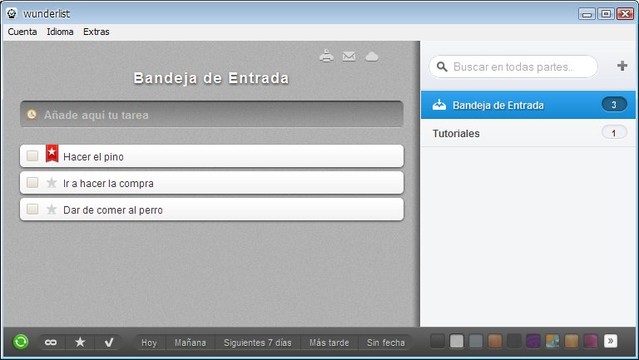Open the Idioma menu
Image resolution: width=639 pixels, height=360 pixels.
pos(60,31)
